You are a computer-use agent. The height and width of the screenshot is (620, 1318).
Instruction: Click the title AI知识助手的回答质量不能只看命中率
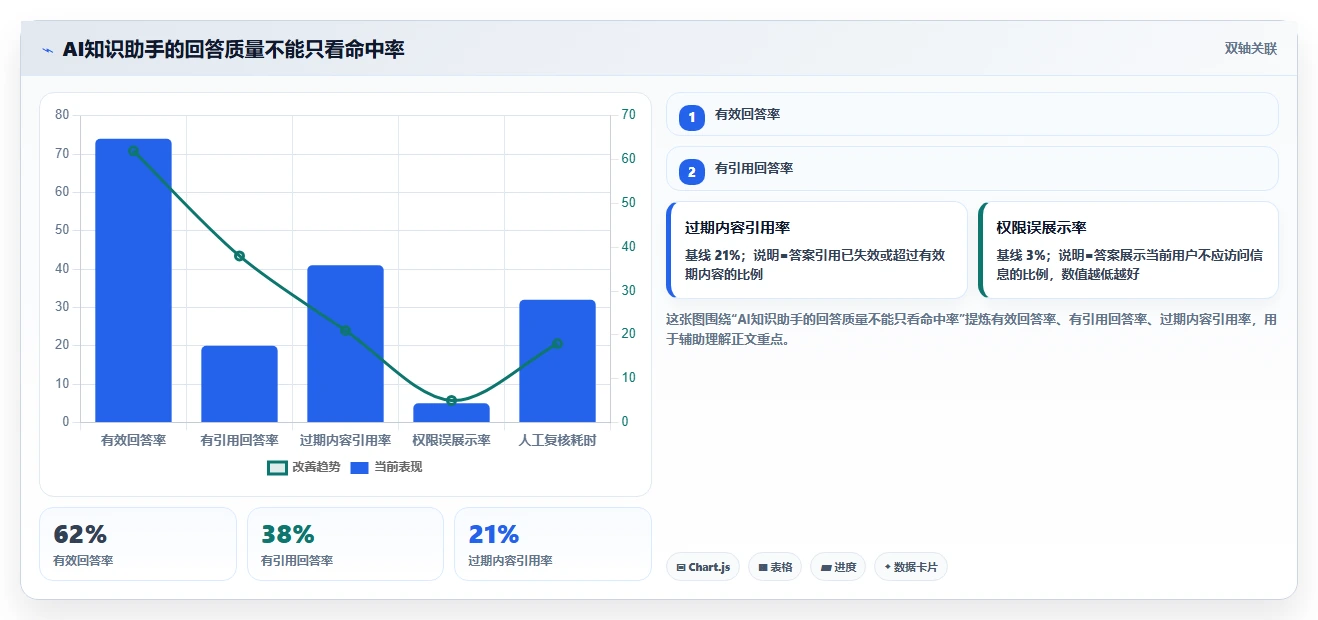(x=233, y=49)
